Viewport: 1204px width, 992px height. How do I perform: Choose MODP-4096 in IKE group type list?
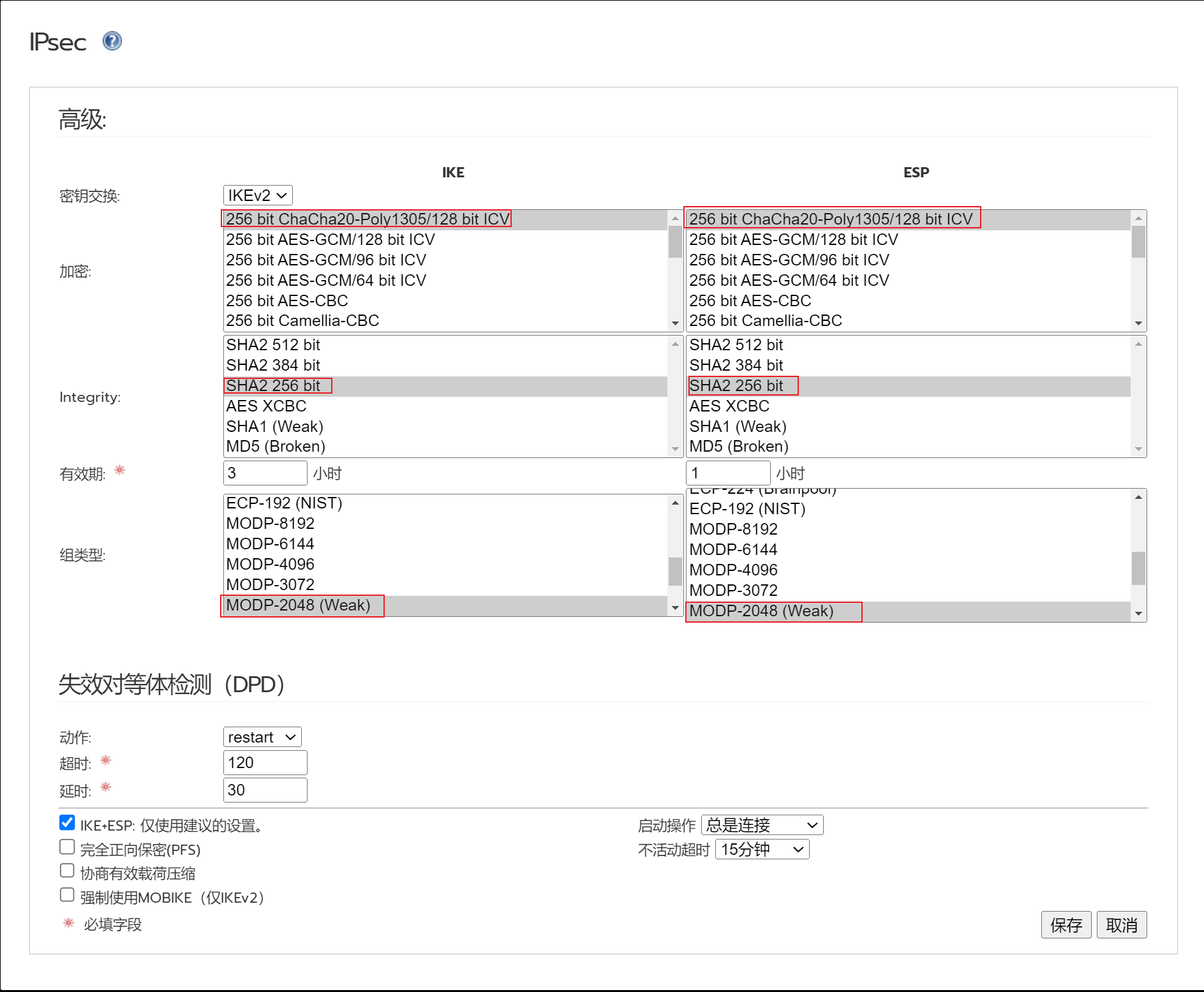271,564
